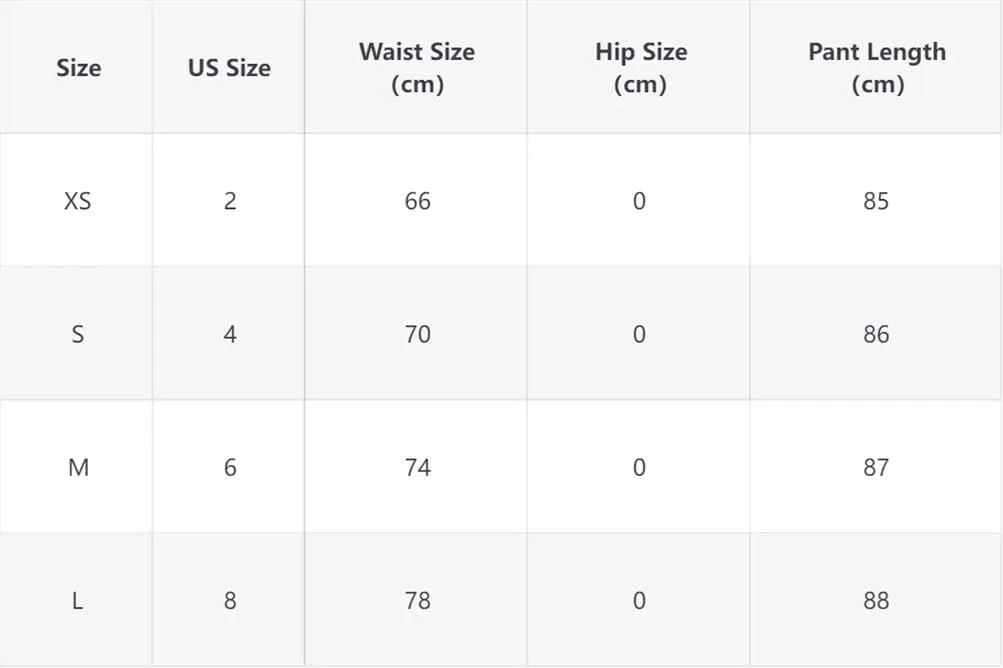1003x668 pixels.
Task: Select the M size cell
Action: tap(78, 468)
